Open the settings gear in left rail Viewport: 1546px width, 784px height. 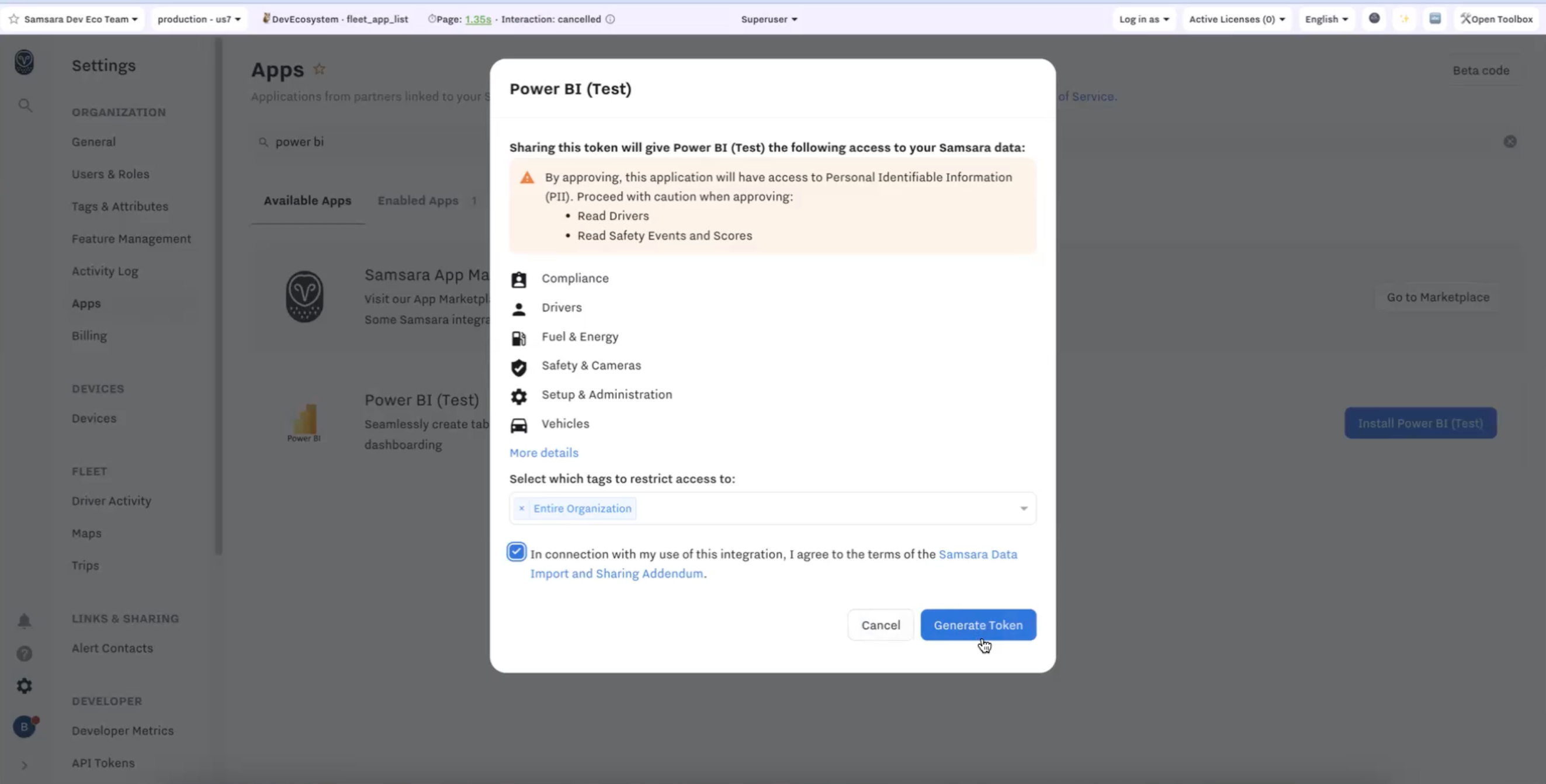coord(24,685)
